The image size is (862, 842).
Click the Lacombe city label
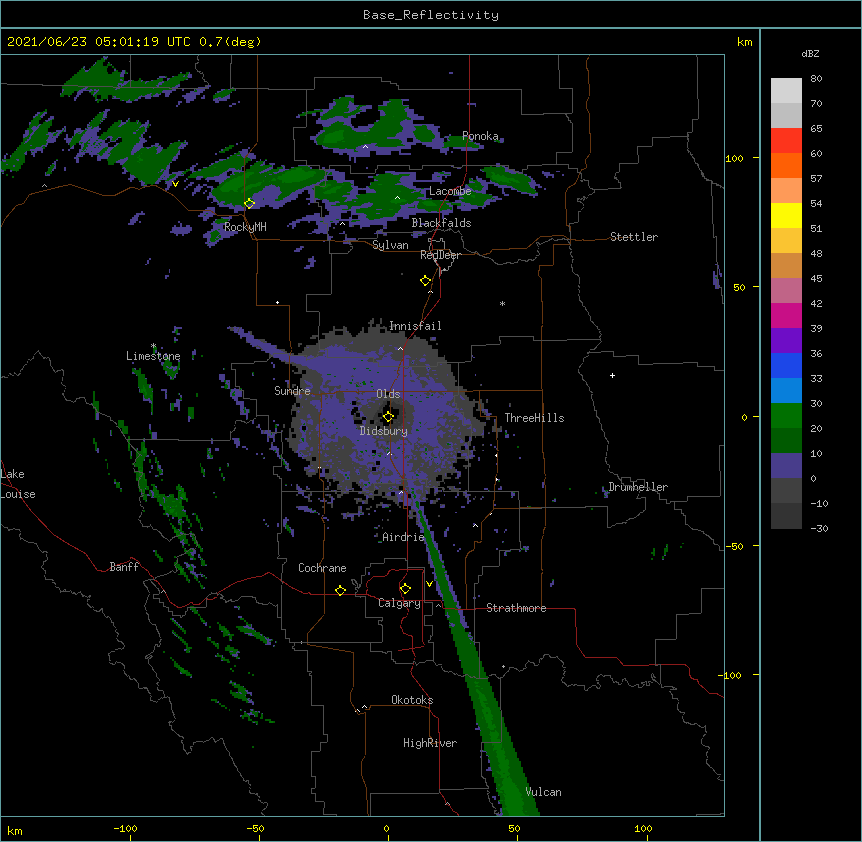coord(450,191)
